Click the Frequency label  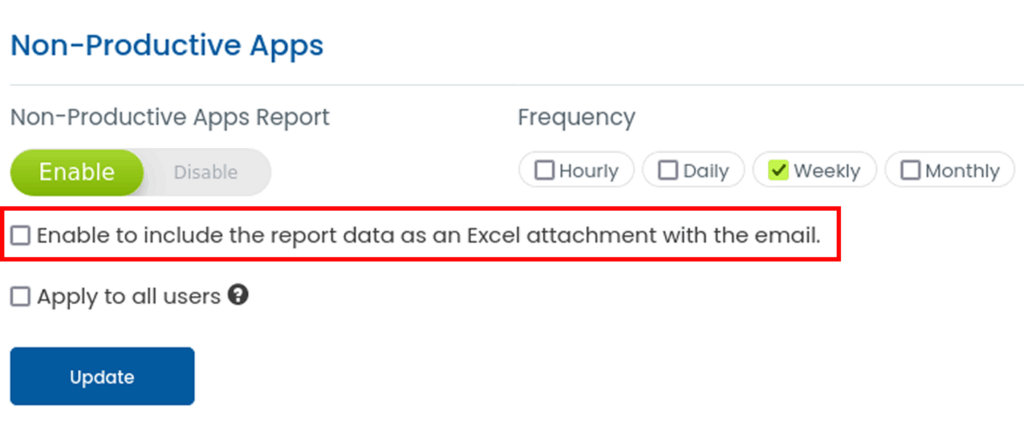coord(576,117)
